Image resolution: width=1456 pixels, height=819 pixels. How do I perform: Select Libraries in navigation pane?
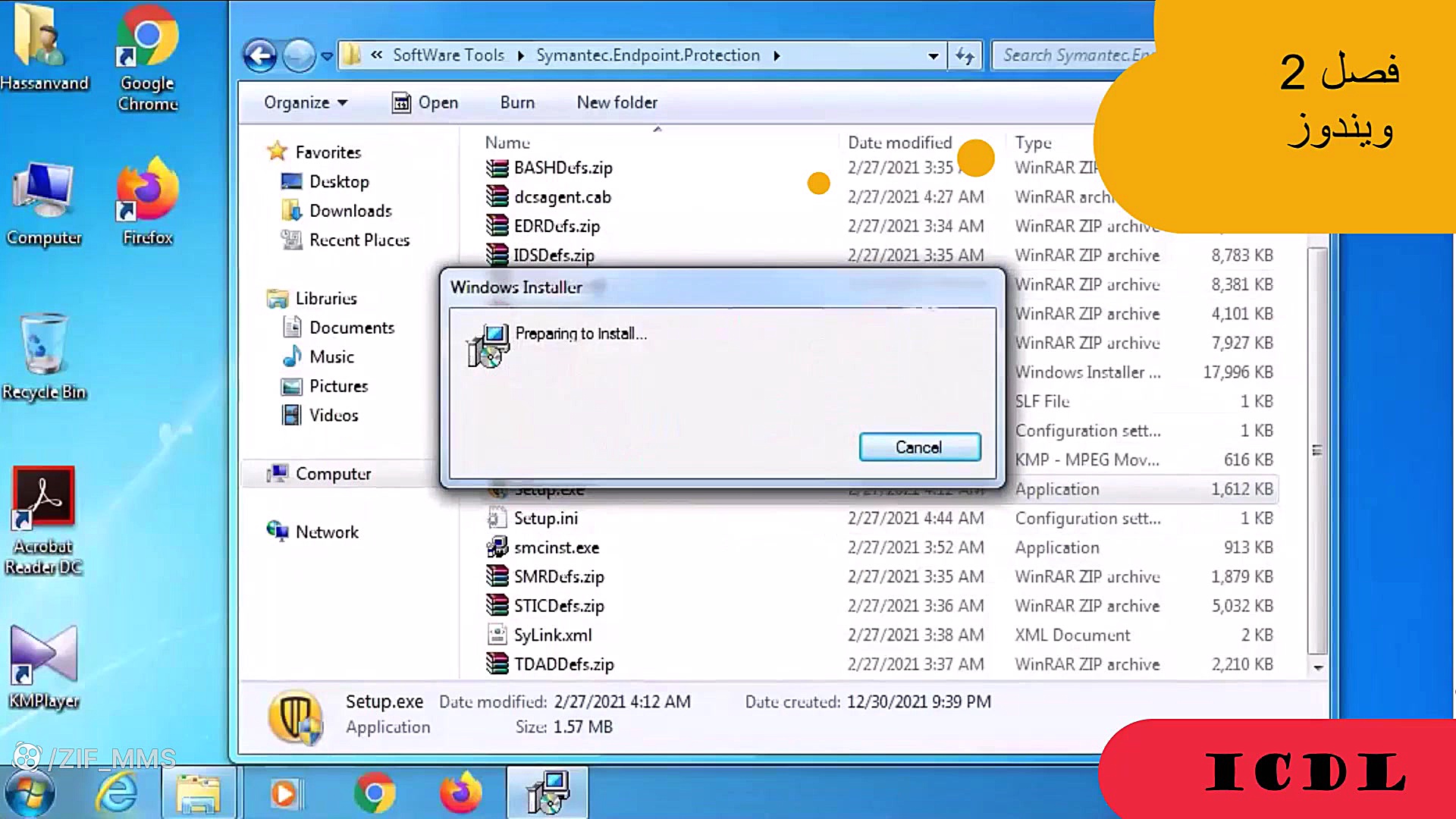tap(326, 298)
